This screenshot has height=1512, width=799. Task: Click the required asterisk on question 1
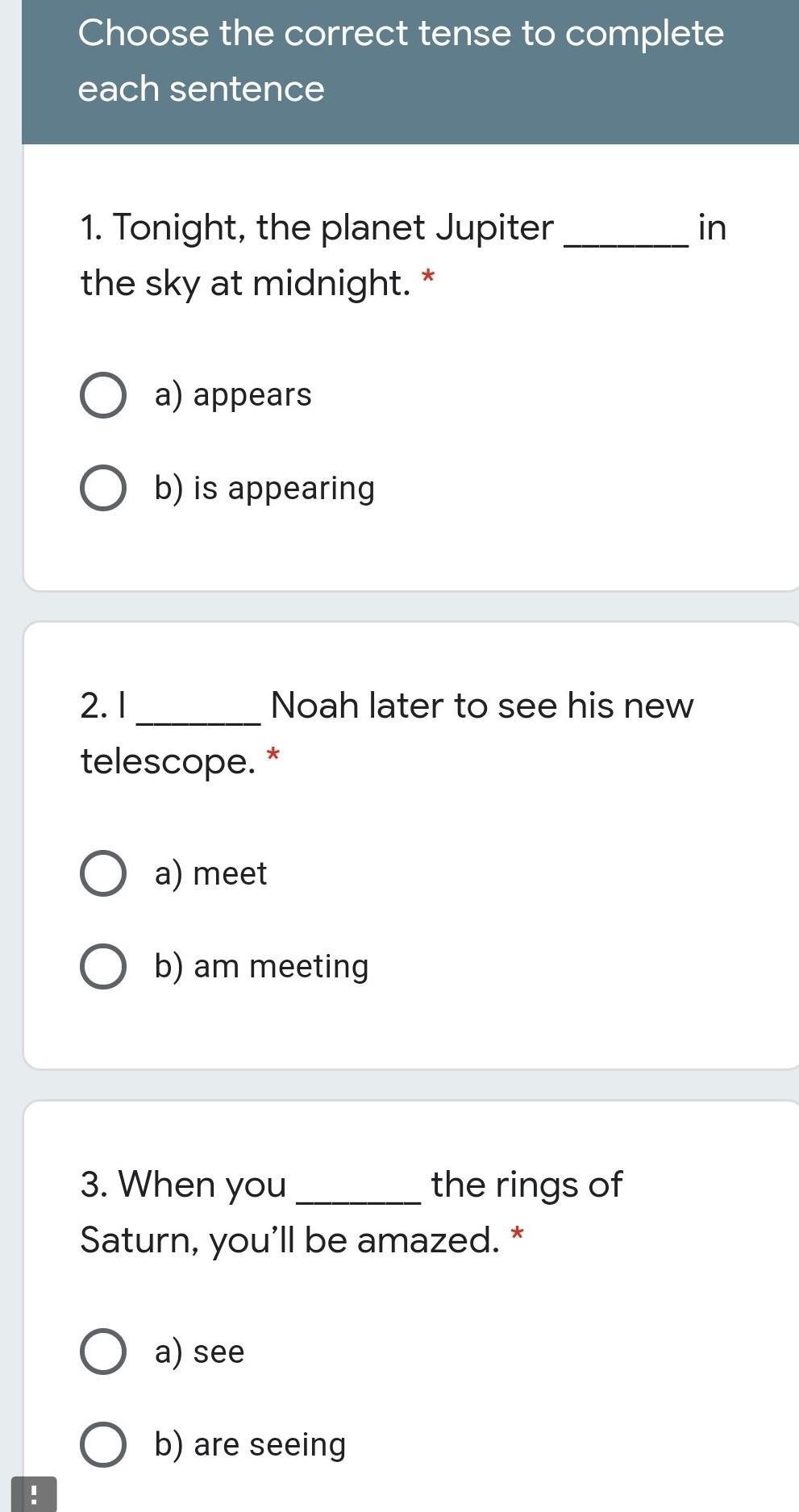[428, 279]
